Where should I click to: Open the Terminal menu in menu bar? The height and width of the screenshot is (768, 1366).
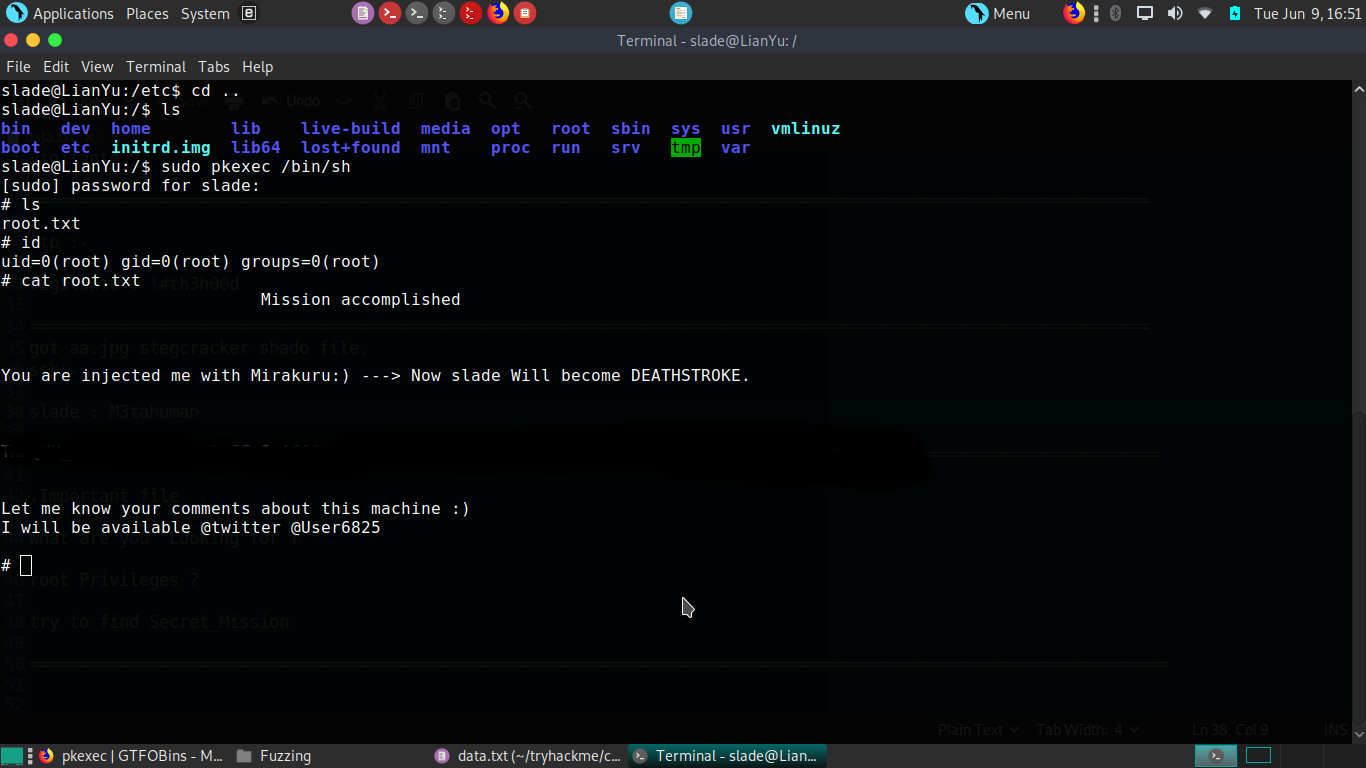pos(156,67)
